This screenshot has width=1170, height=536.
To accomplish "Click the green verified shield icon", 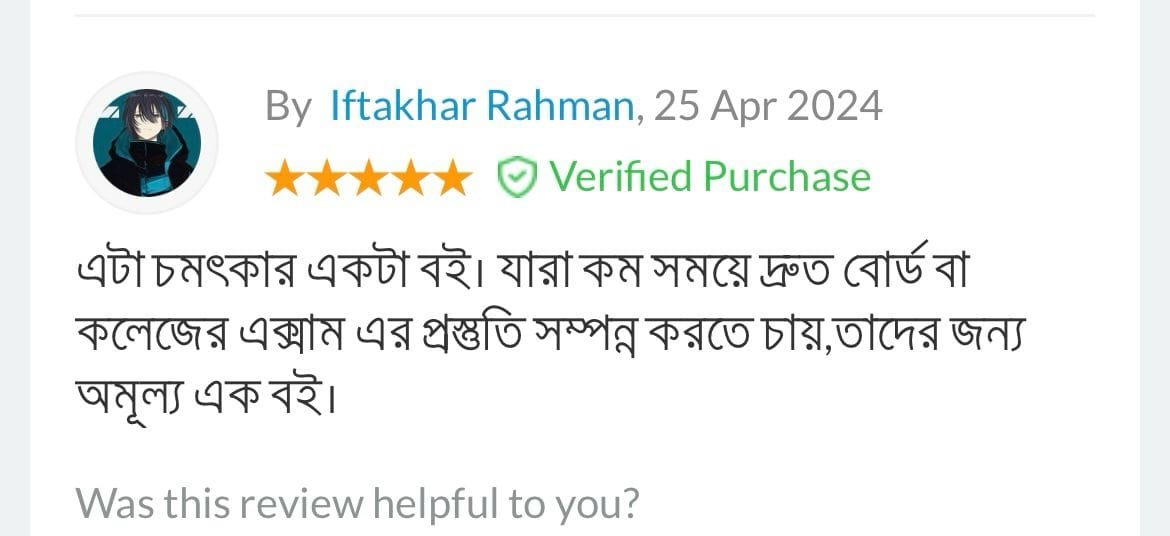I will (x=518, y=179).
